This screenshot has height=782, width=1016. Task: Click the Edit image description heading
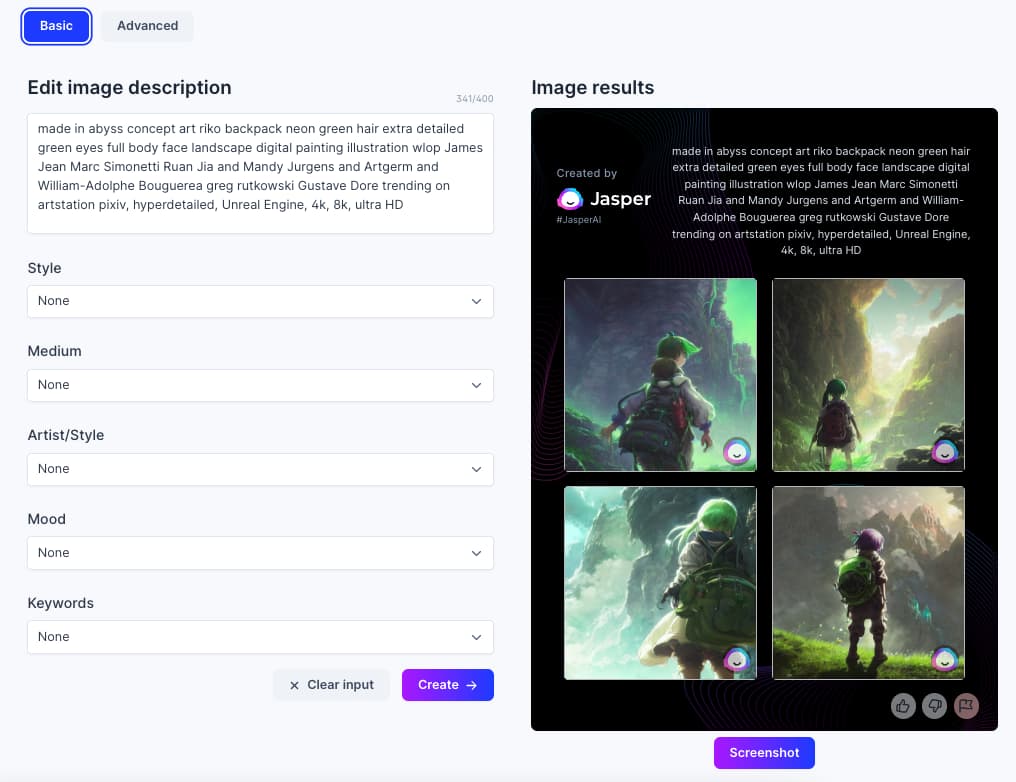130,87
